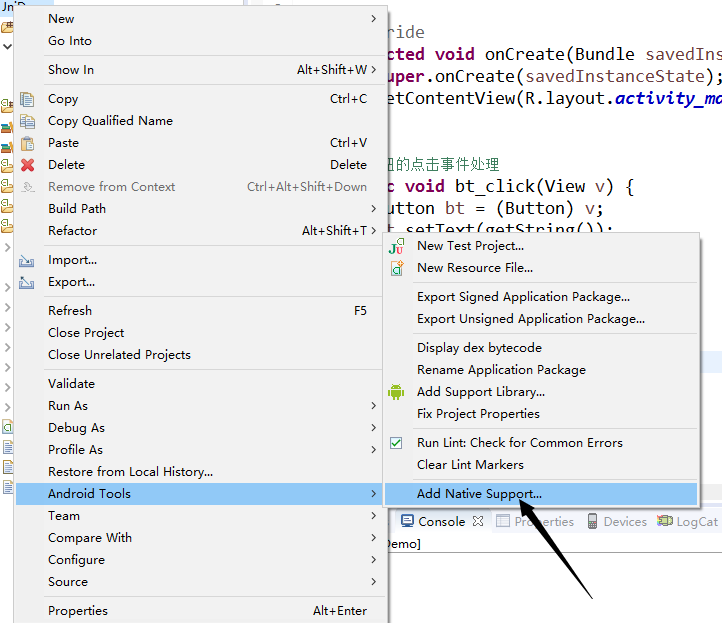Select Add Native Support menu entry
This screenshot has height=623, width=722.
[x=479, y=494]
